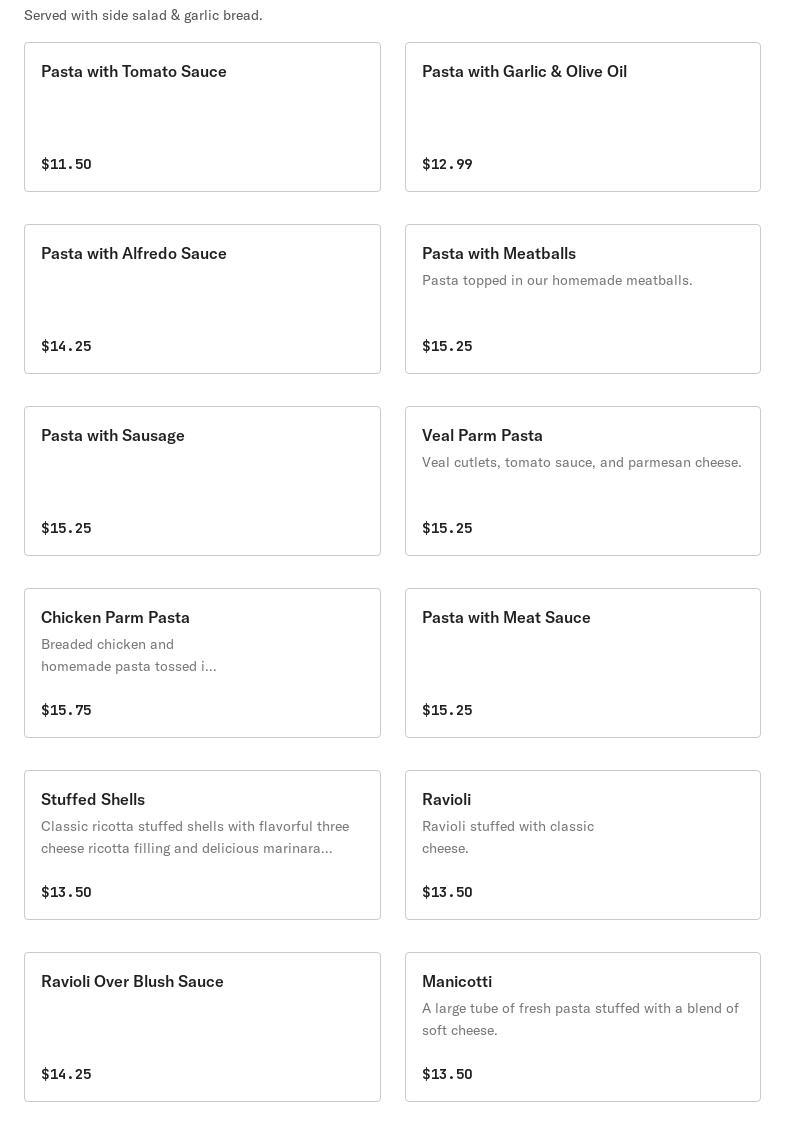This screenshot has width=785, height=1126.
Task: Click Veal cutlets description text
Action: point(581,463)
